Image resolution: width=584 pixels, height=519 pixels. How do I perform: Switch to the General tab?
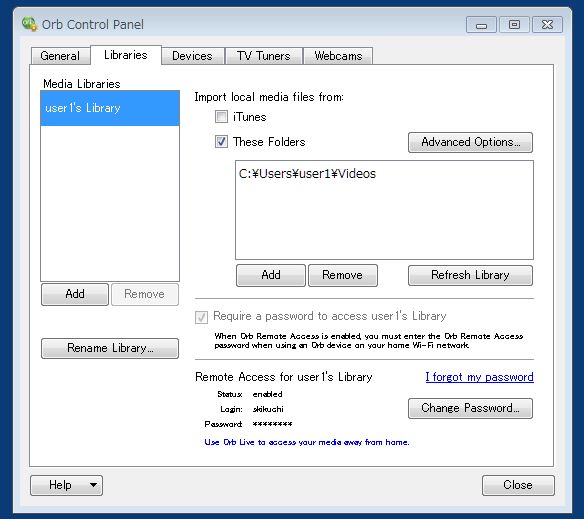[60, 56]
